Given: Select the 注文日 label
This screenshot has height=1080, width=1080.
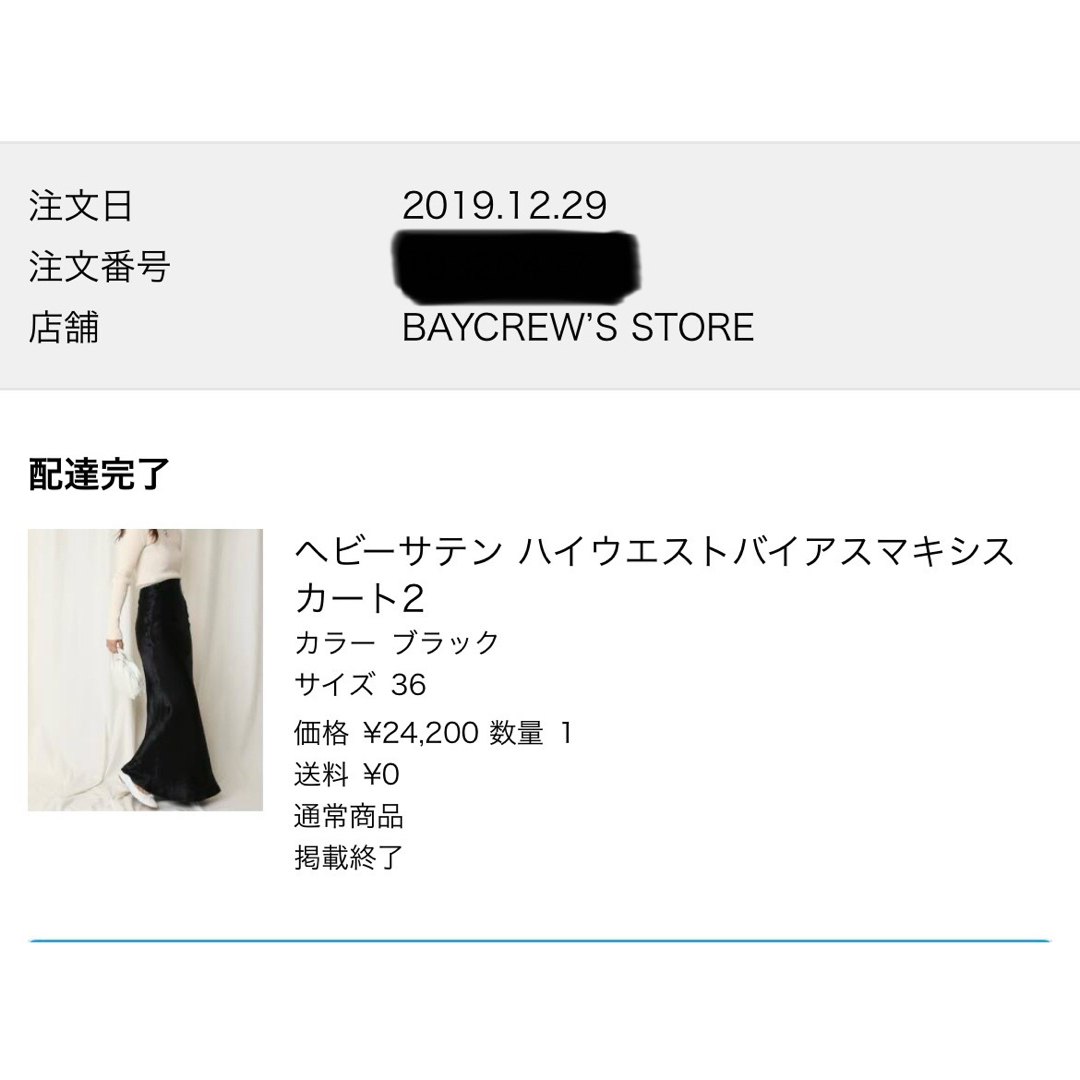Looking at the screenshot, I should point(81,206).
